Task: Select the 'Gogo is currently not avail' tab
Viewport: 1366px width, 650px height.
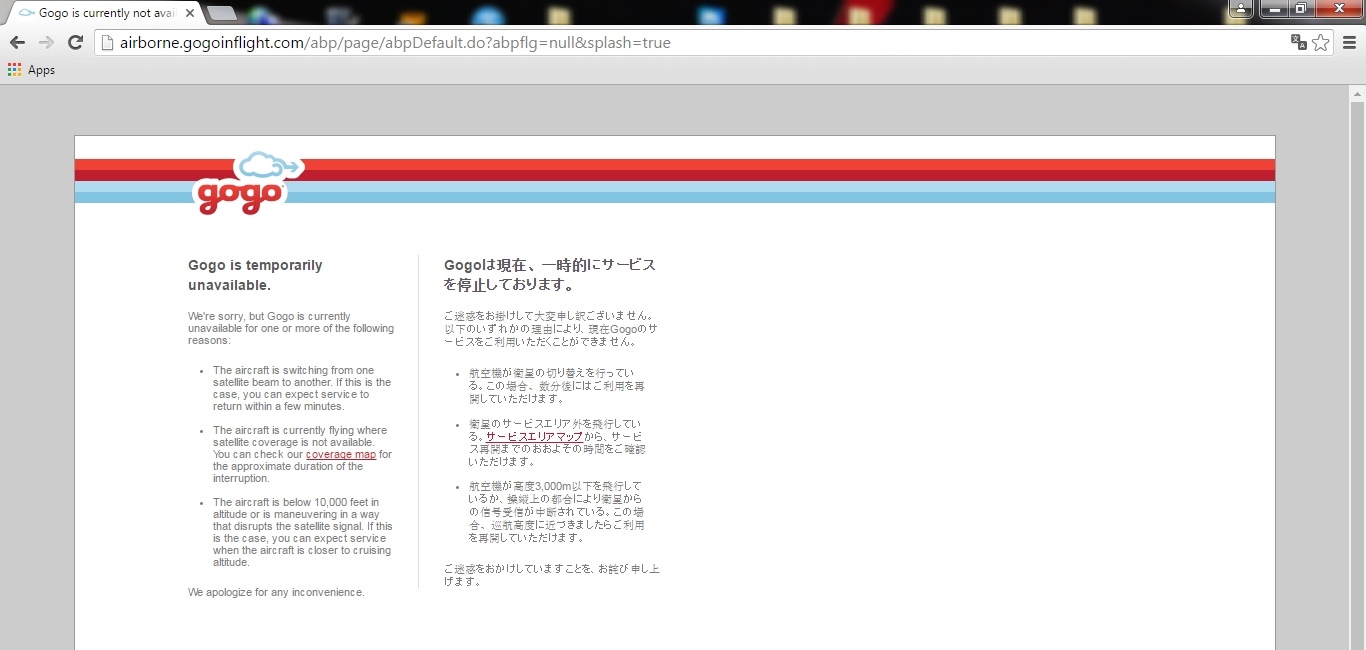Action: 100,13
